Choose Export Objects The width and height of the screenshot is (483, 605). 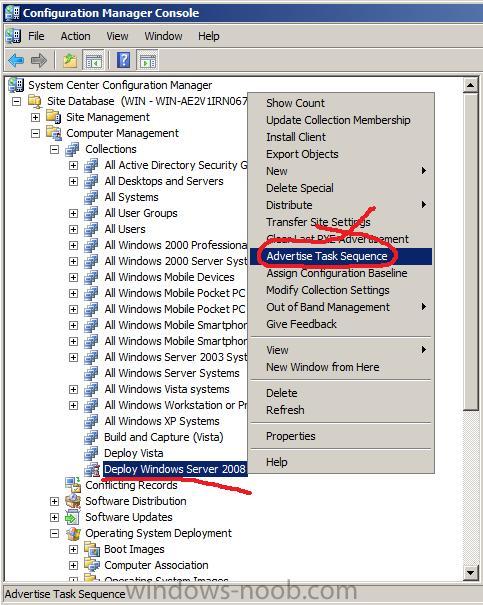click(x=341, y=154)
